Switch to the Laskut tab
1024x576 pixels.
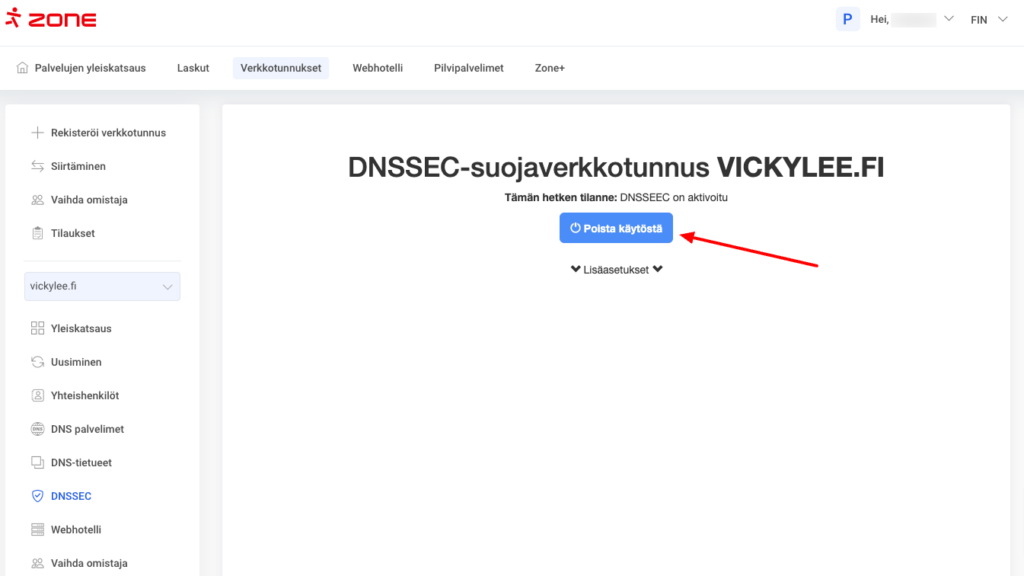pos(193,68)
